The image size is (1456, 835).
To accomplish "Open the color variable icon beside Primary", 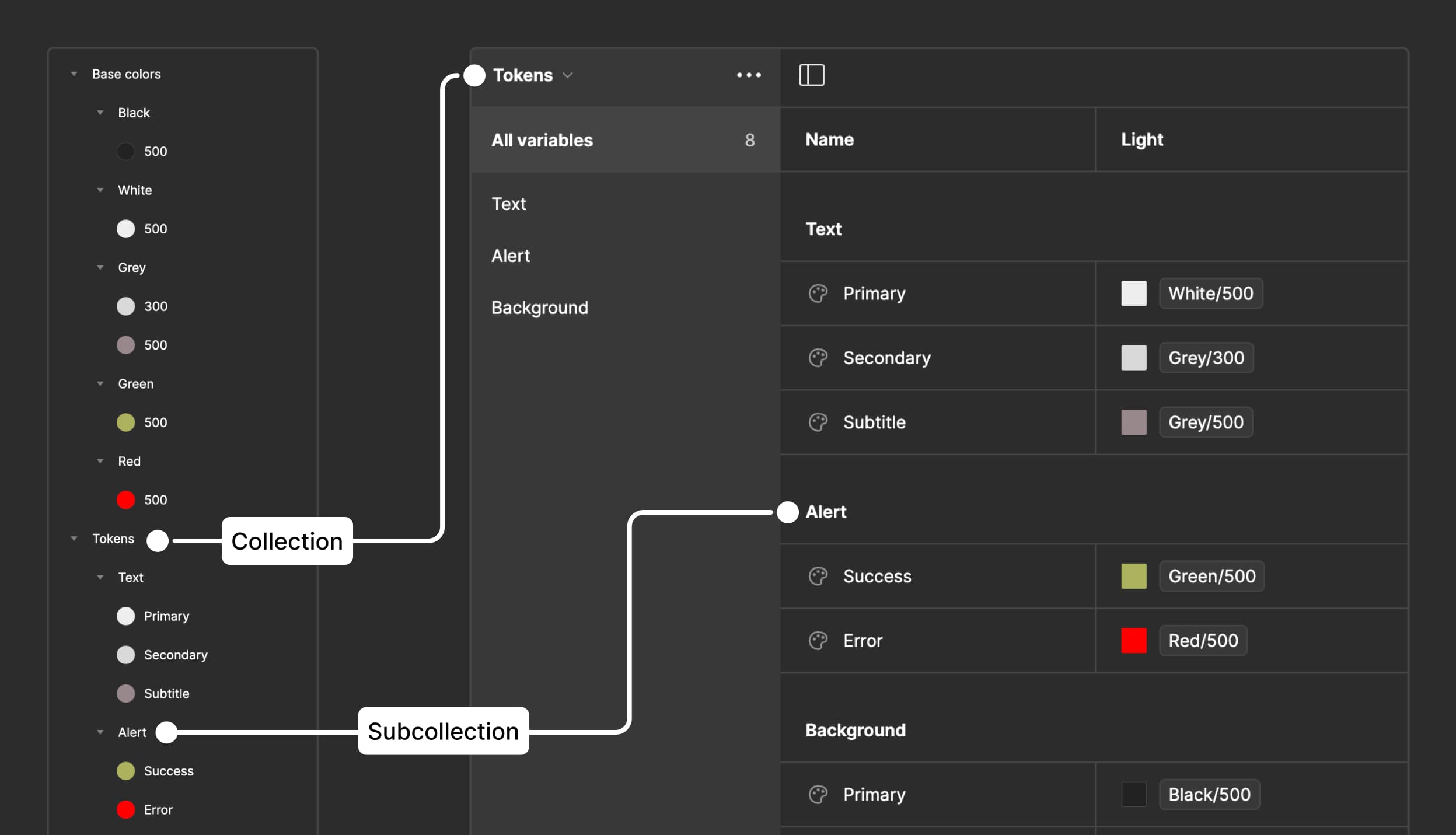I will pyautogui.click(x=819, y=294).
